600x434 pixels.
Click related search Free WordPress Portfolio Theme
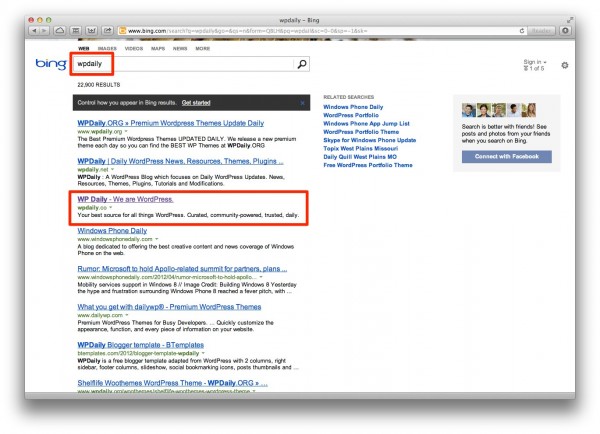tap(368, 165)
